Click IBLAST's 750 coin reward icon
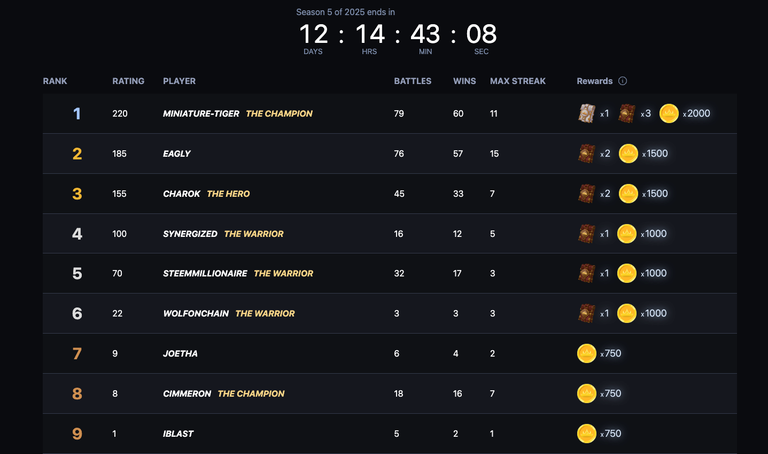 tap(586, 433)
